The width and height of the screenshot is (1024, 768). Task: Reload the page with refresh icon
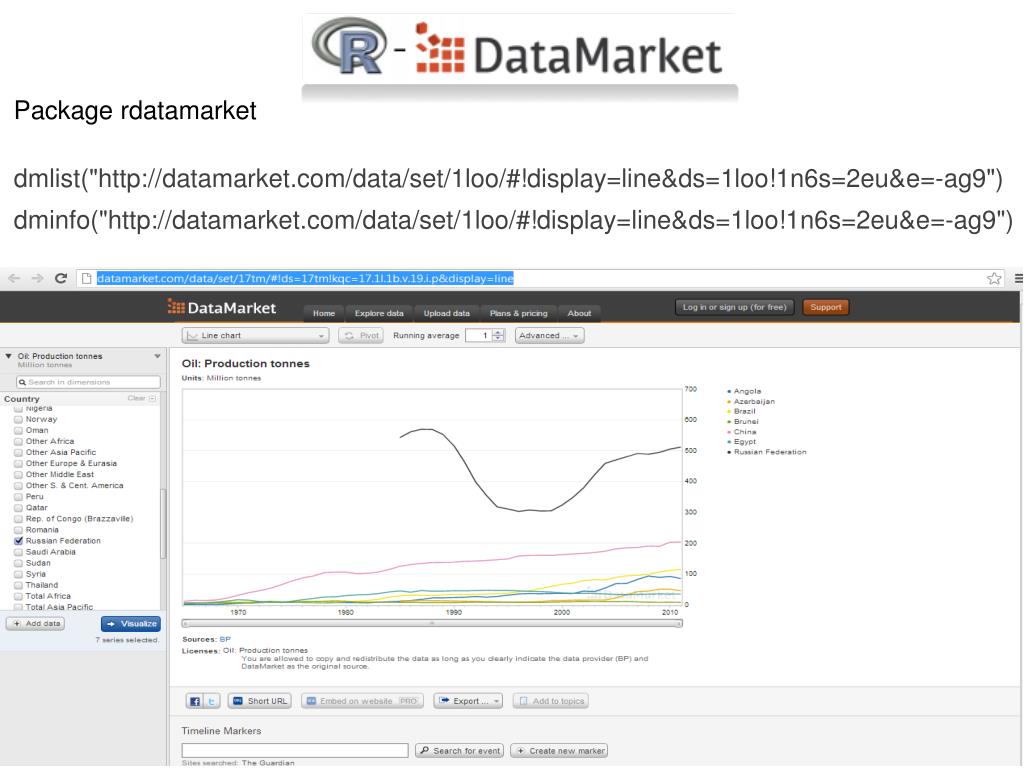(61, 278)
